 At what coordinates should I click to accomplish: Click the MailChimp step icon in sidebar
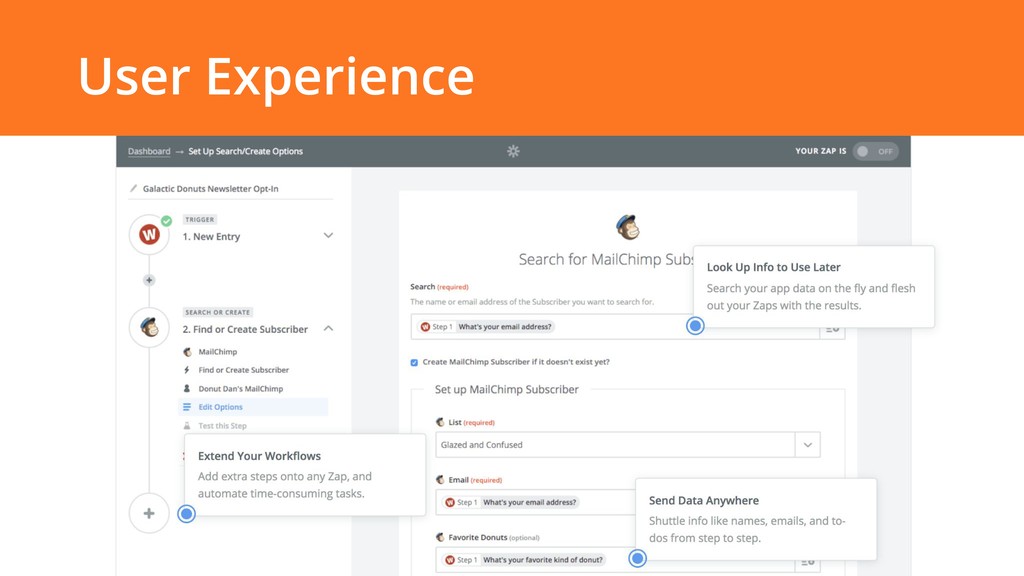click(150, 327)
